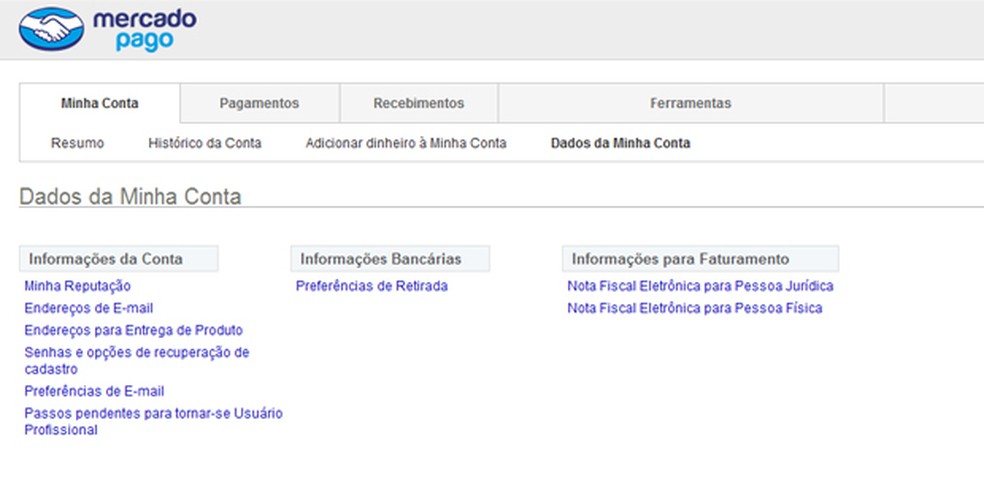Click Nota Fiscal Eletrônica para Pessoa Física
984x482 pixels.
click(x=694, y=308)
